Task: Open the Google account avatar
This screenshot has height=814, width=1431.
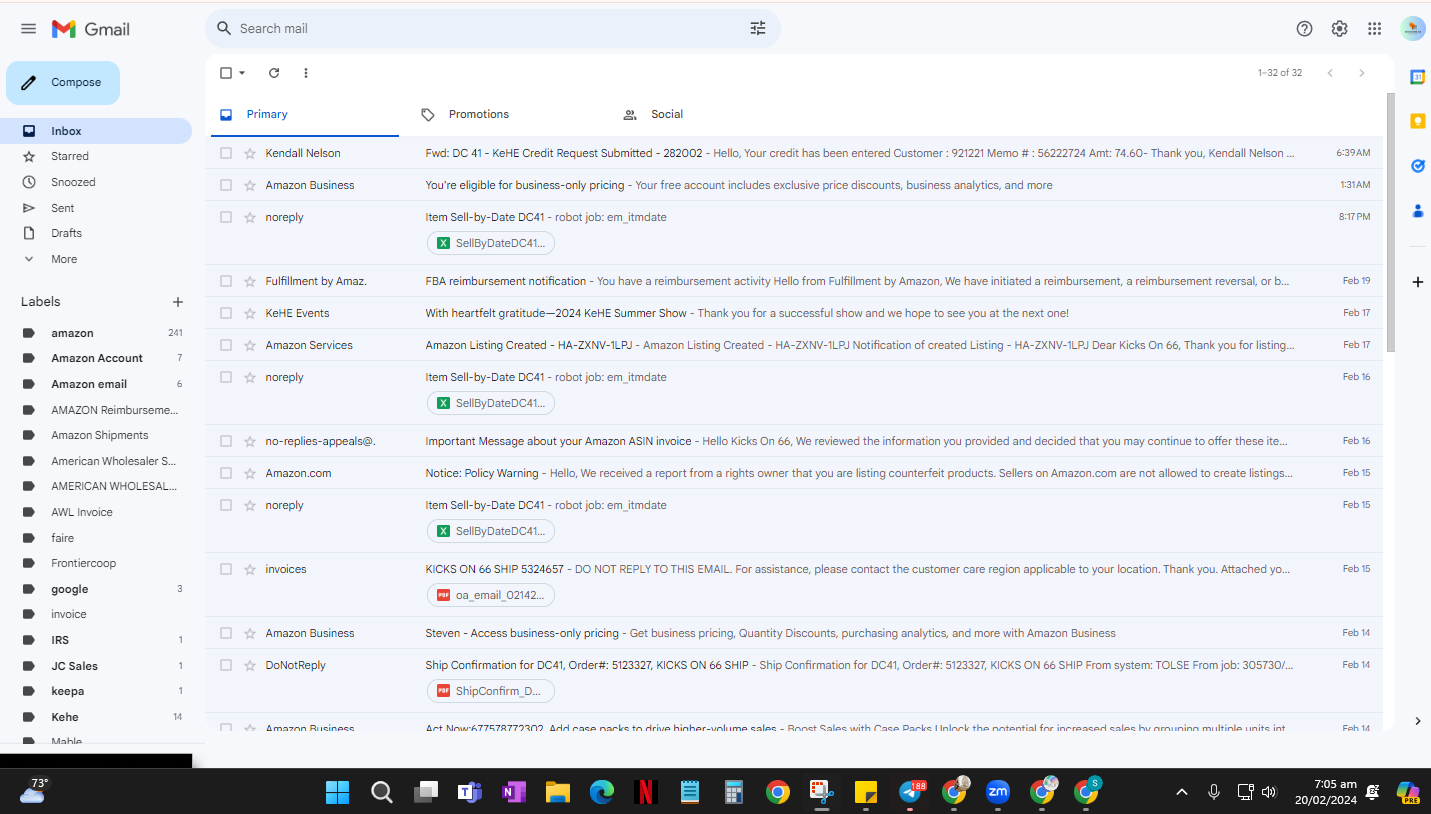Action: pos(1413,29)
